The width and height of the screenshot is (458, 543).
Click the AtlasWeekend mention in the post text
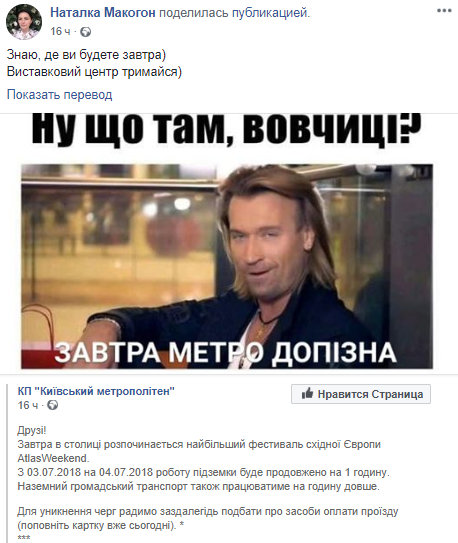[x=53, y=458]
